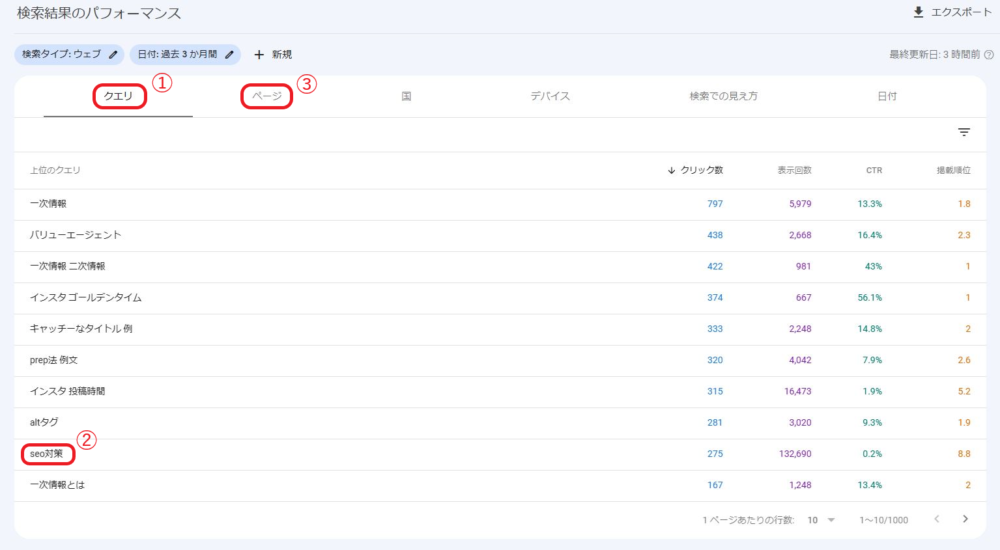The width and height of the screenshot is (1000, 550).
Task: Click the Export download icon
Action: click(918, 13)
